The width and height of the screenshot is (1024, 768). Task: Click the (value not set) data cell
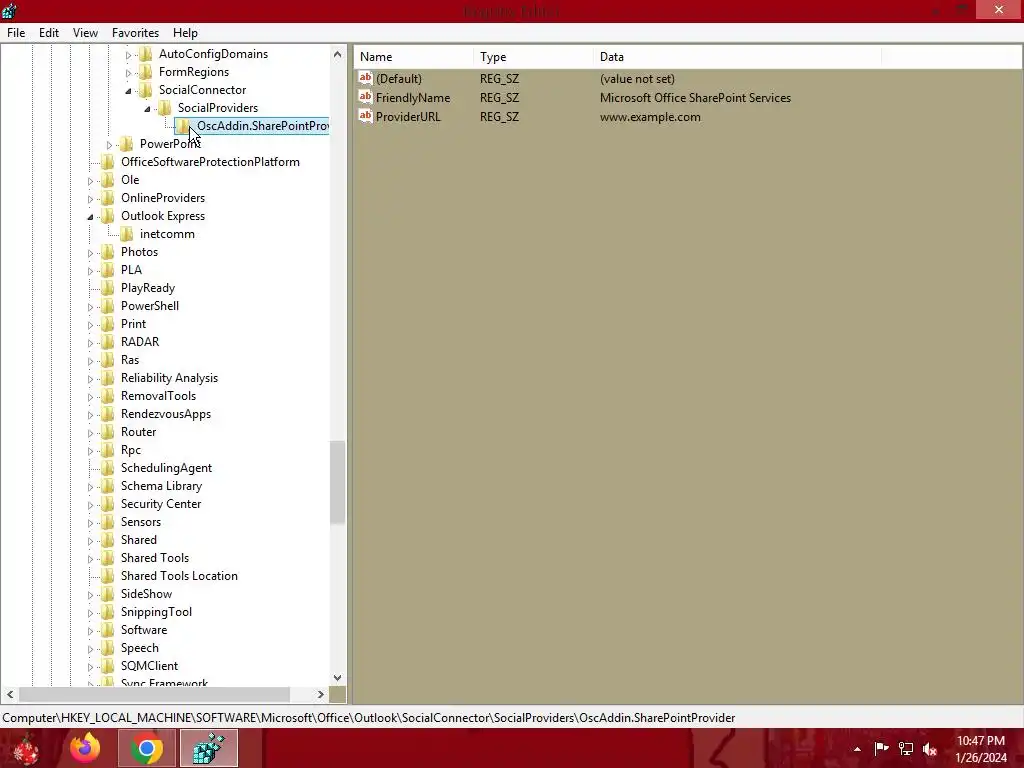coord(637,79)
